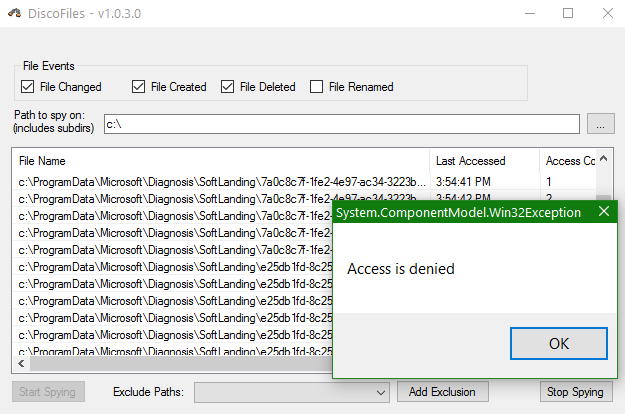Viewport: 625px width, 414px height.
Task: Click the list's scroll up arrow
Action: point(603,159)
